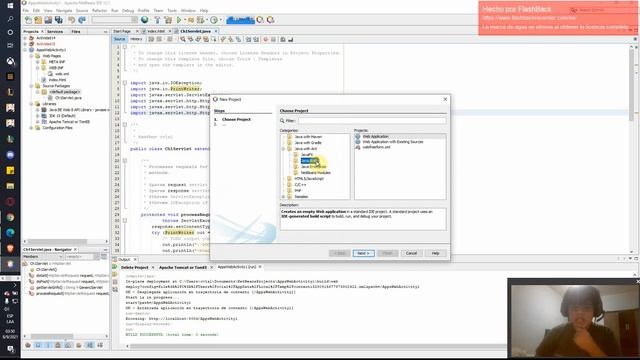Click the Output panel horizontal scrollbar

point(318,346)
